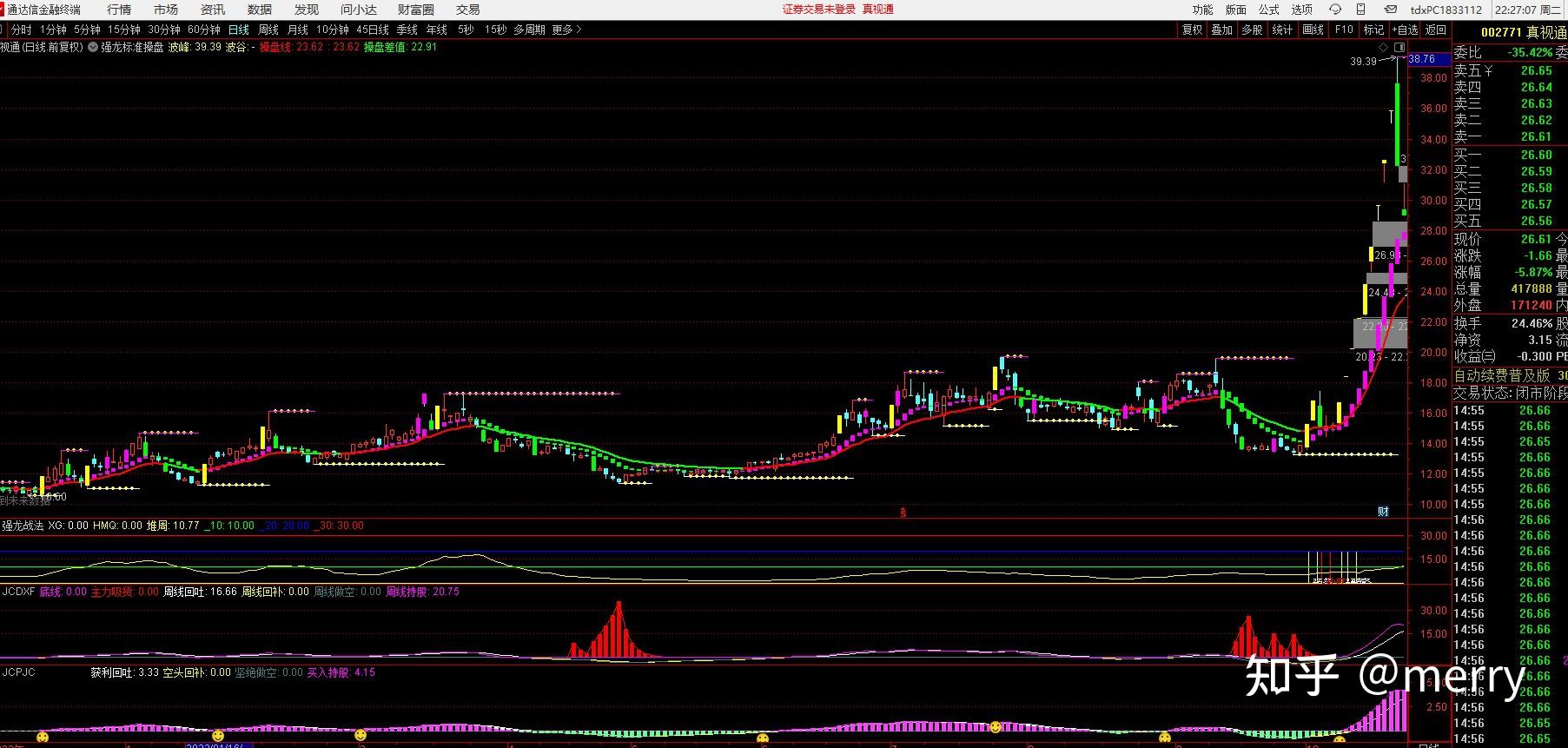Select the 1分钟 period
The height and width of the screenshot is (748, 1568).
tap(53, 30)
